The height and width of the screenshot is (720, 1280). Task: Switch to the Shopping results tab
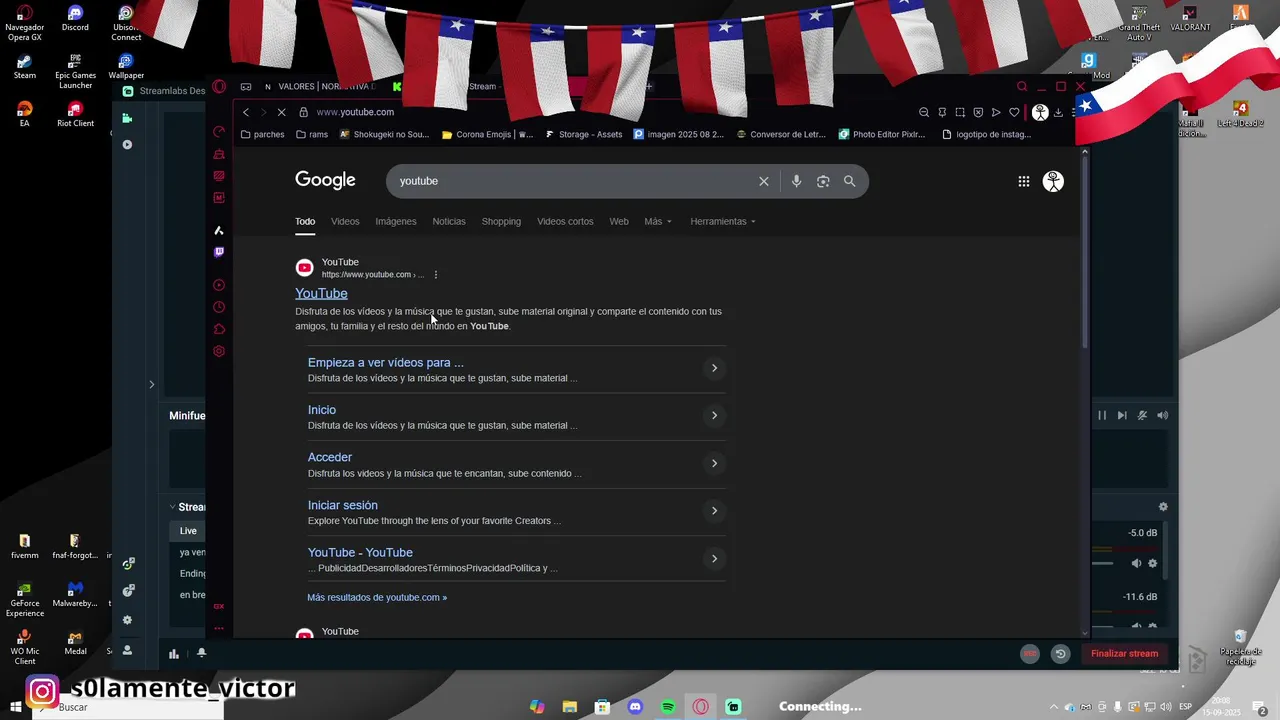(x=501, y=221)
